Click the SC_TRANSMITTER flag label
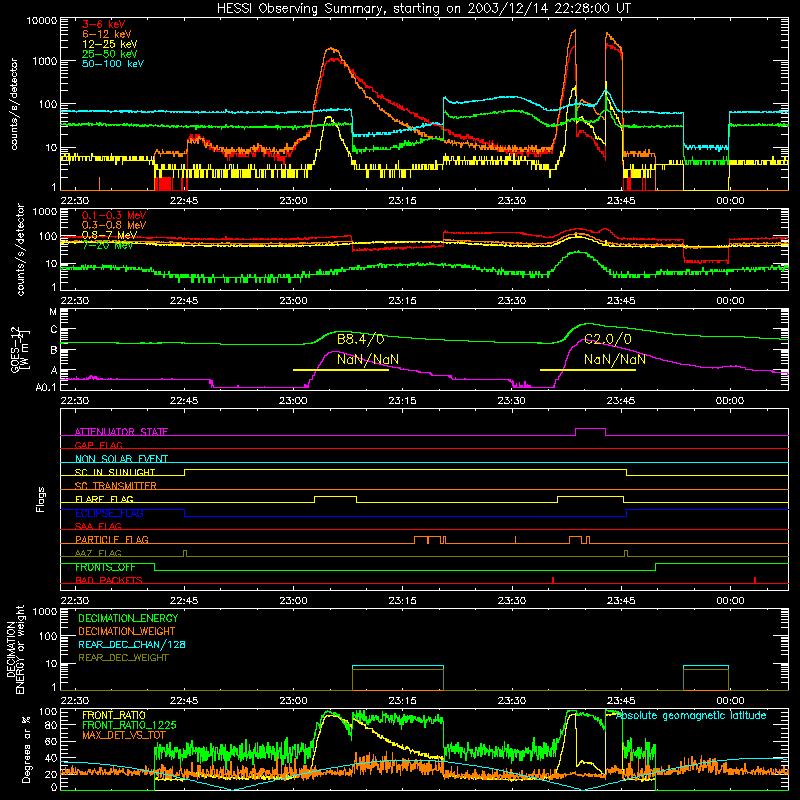Viewport: 800px width, 800px height. tap(116, 485)
